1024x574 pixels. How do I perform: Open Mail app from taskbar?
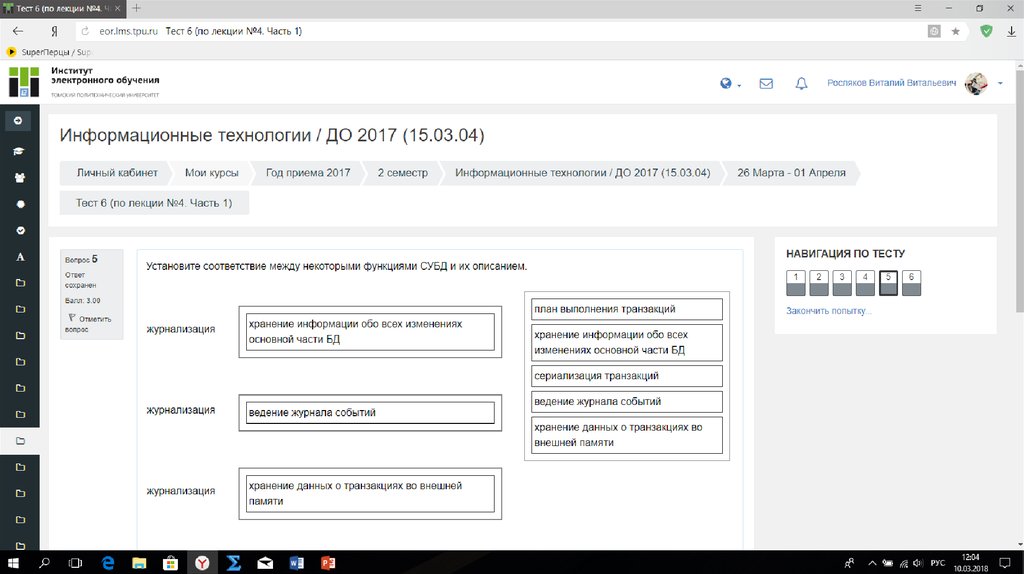[x=264, y=562]
